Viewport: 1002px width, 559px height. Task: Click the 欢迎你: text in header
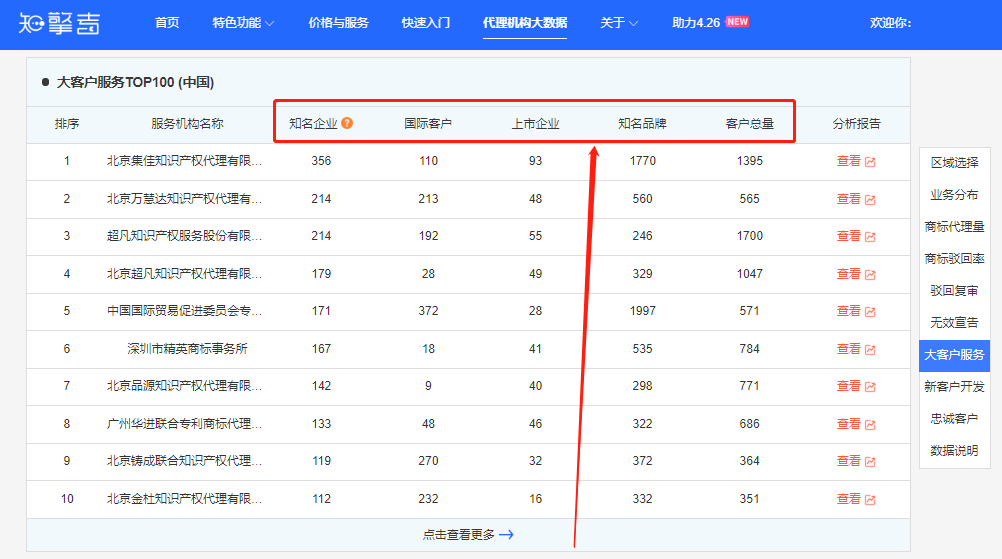tap(890, 23)
